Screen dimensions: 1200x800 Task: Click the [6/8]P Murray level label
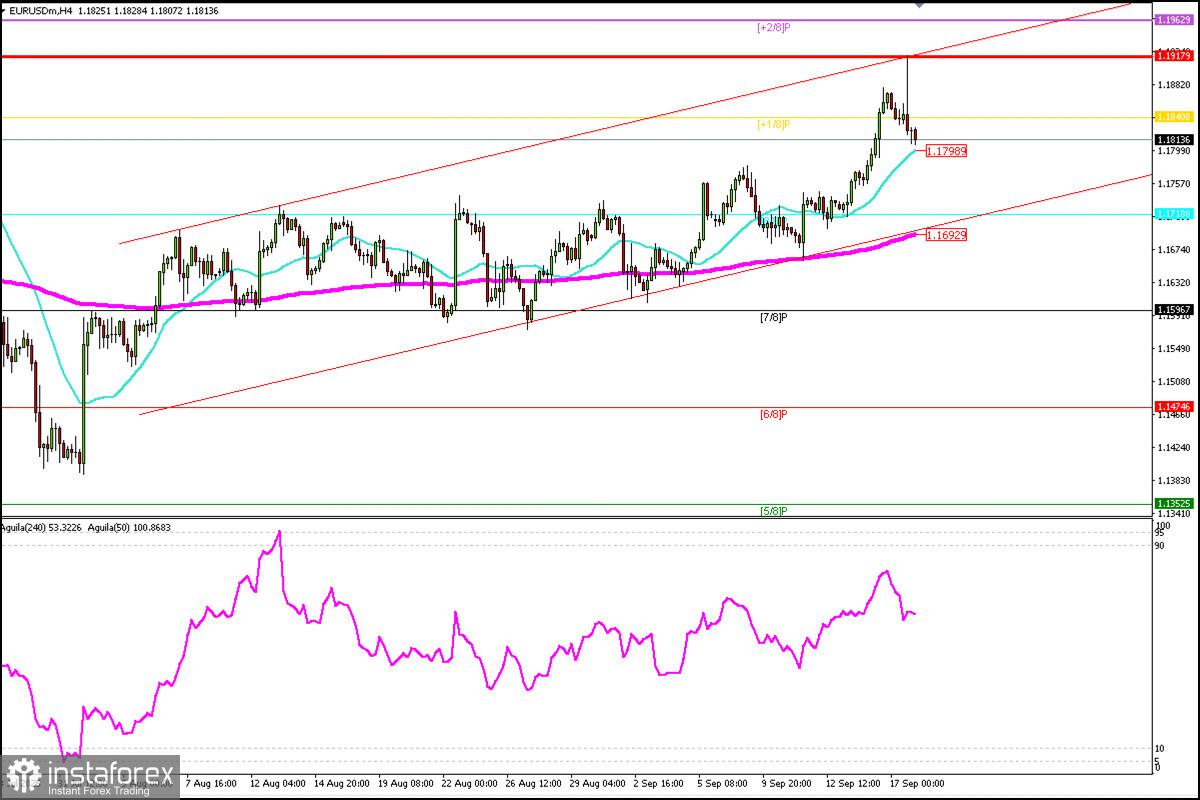click(x=774, y=414)
